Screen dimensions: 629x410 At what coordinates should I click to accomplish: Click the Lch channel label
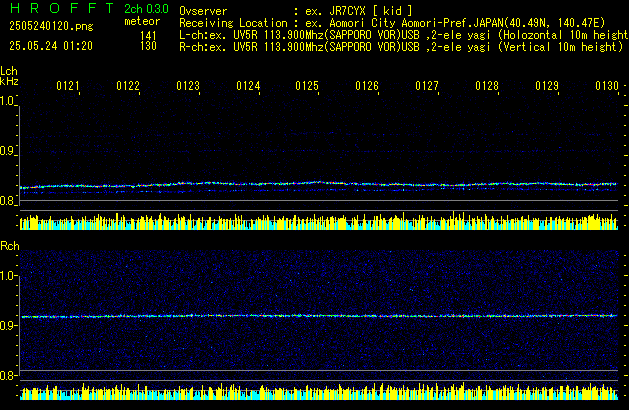pos(9,71)
